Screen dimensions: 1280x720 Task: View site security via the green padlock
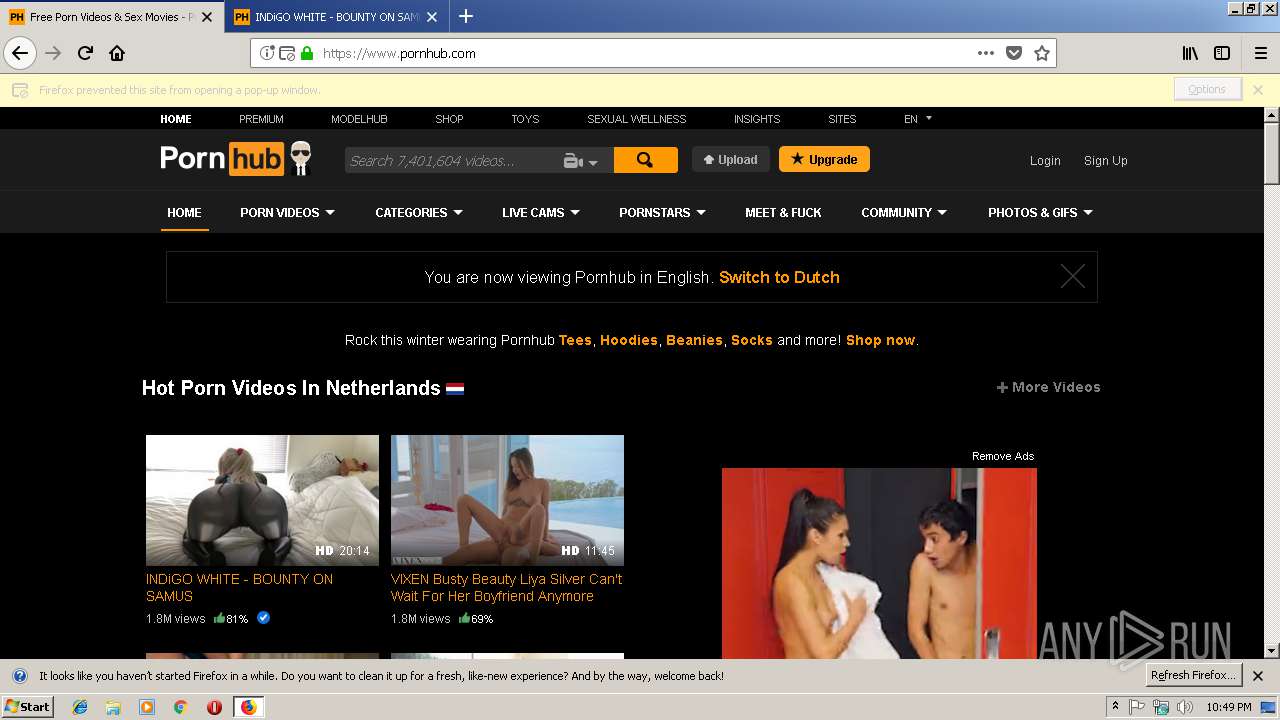[x=307, y=53]
